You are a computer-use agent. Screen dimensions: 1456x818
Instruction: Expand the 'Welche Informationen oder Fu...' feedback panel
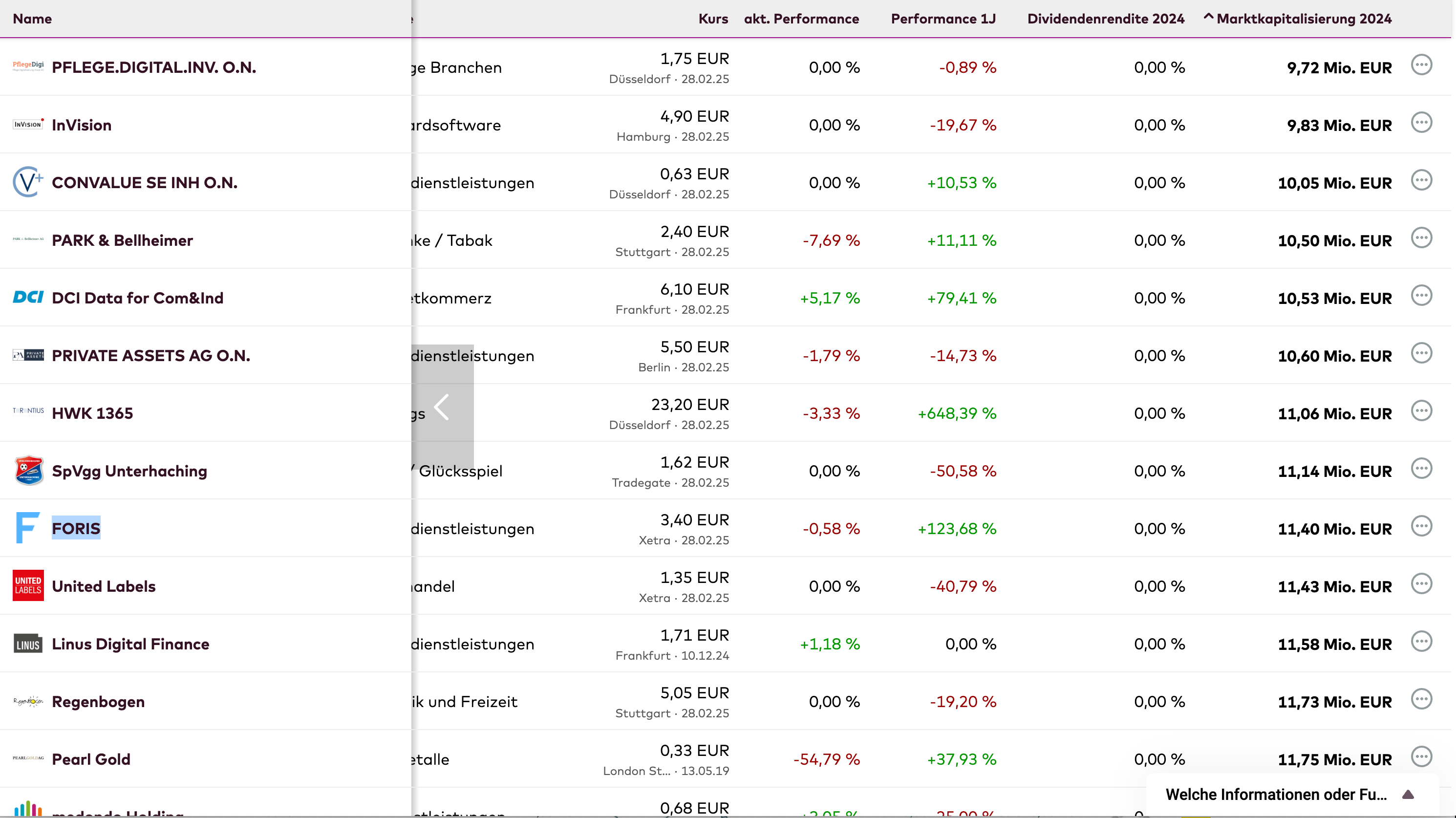click(x=1408, y=795)
